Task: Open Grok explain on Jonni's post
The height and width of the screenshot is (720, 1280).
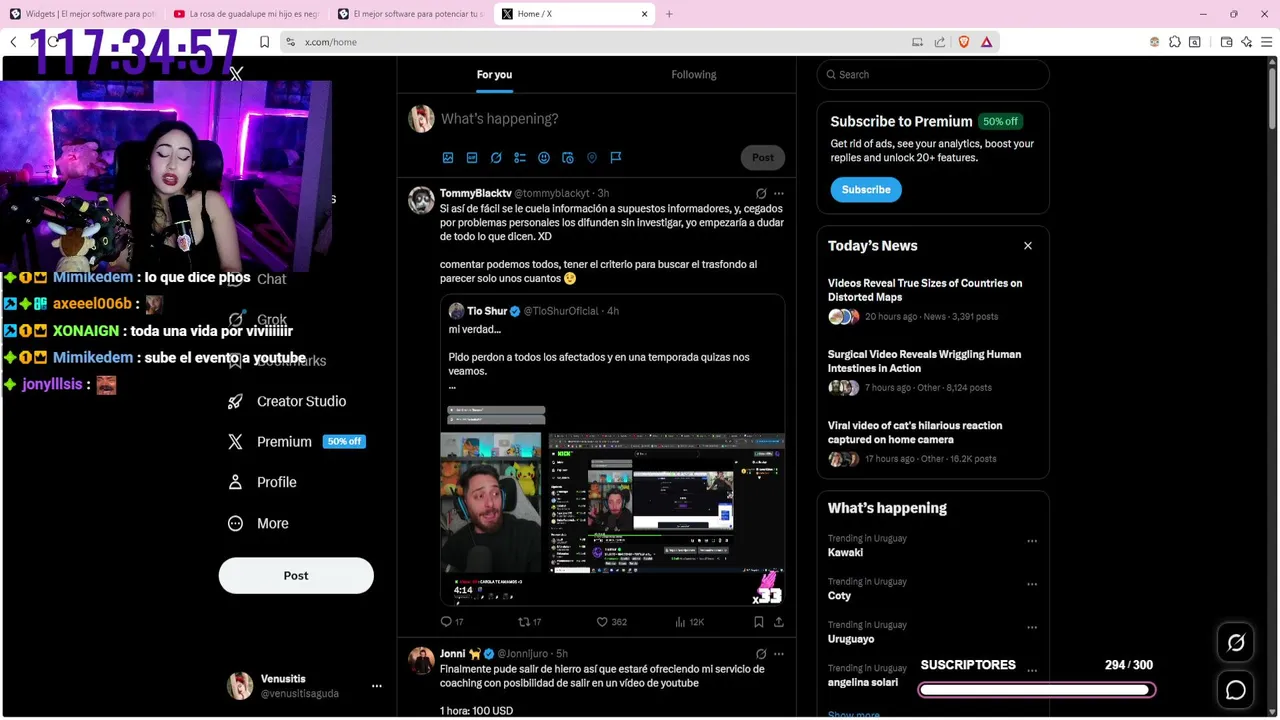Action: [x=761, y=654]
